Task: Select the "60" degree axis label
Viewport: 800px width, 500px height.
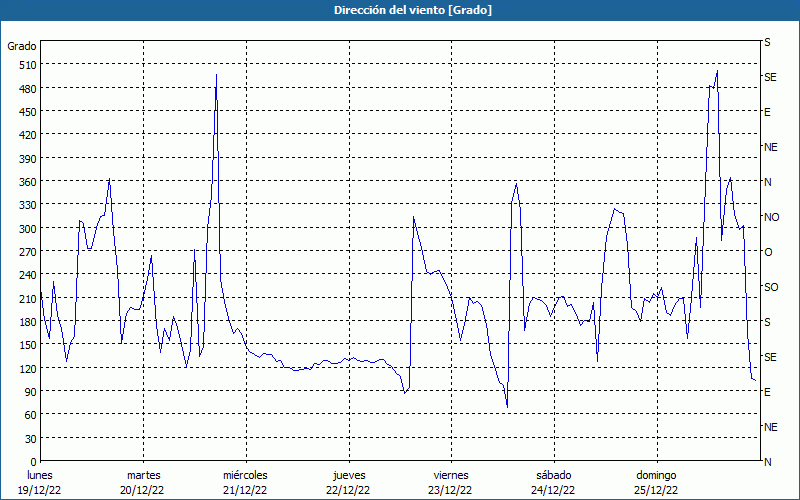Action: pos(31,415)
